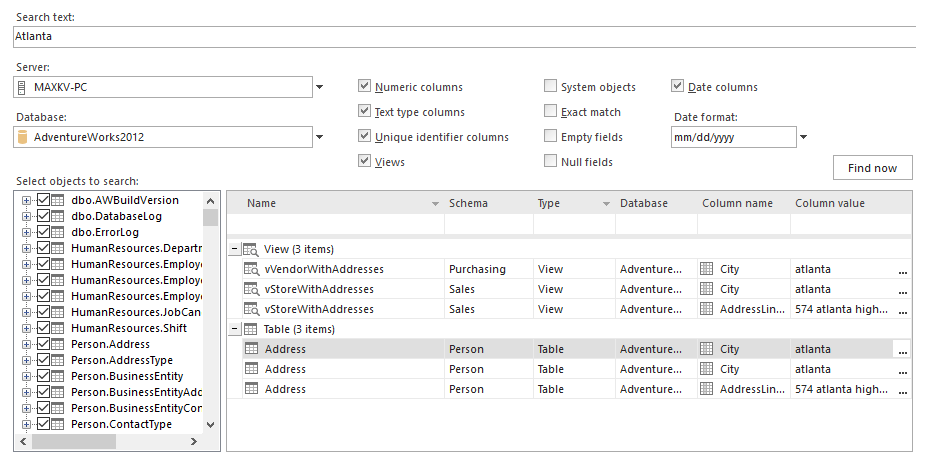Enable Empty fields checkbox

tap(550, 136)
